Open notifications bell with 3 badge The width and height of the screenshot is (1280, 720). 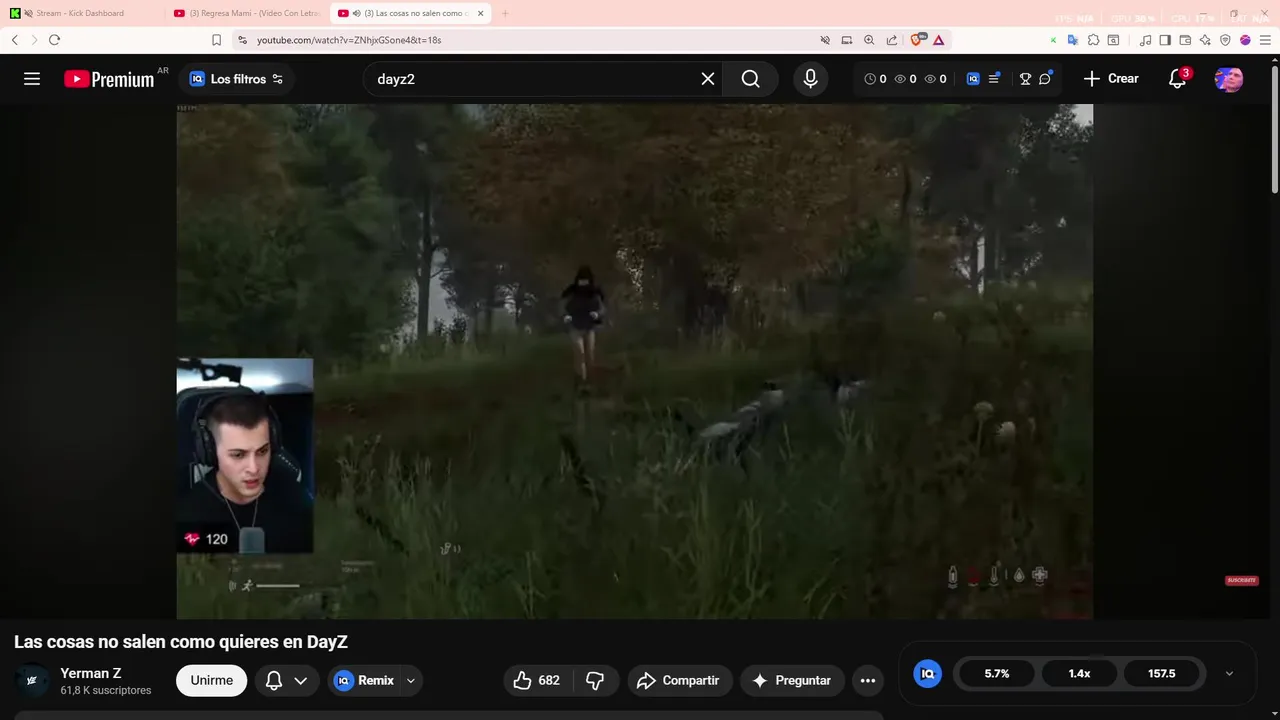(x=1178, y=79)
